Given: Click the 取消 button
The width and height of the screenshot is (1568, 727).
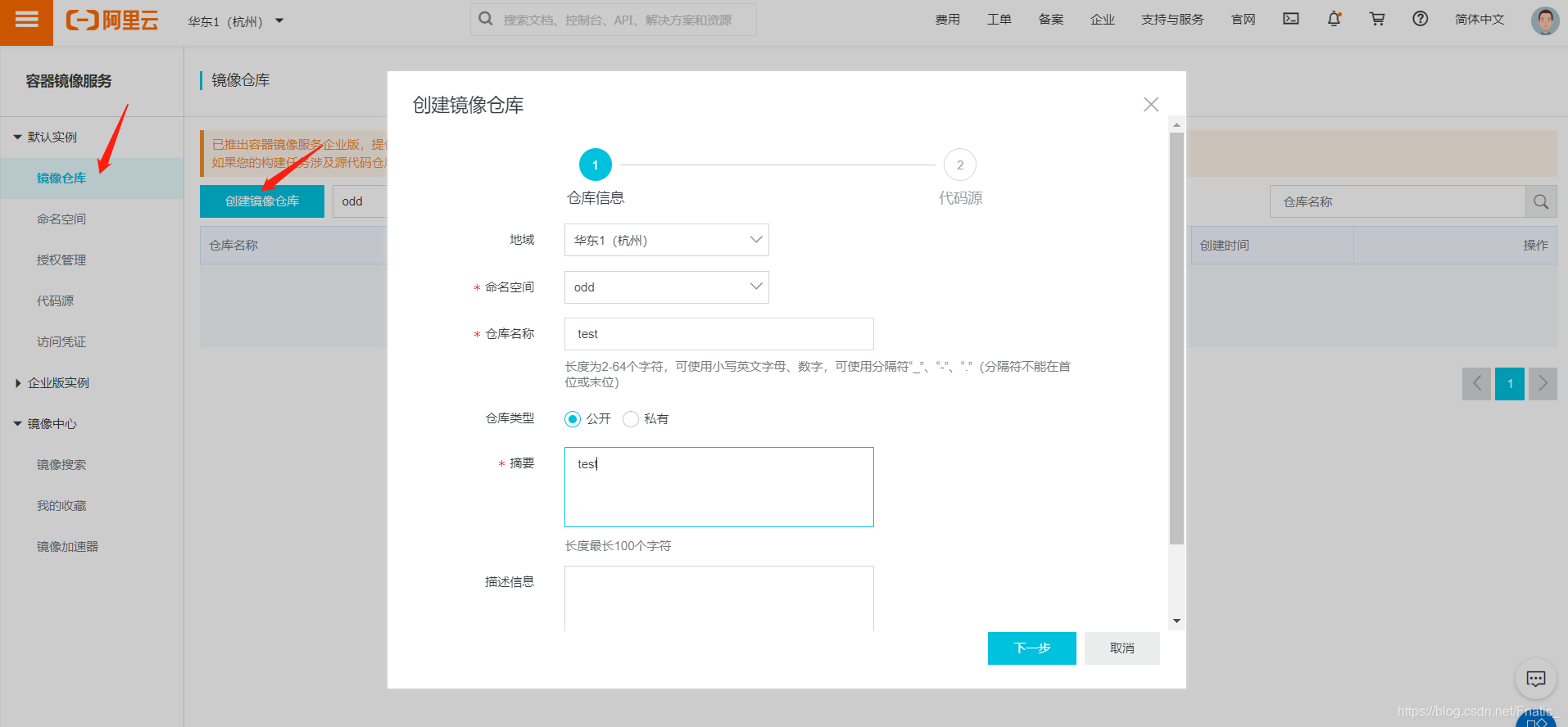Looking at the screenshot, I should 1122,648.
